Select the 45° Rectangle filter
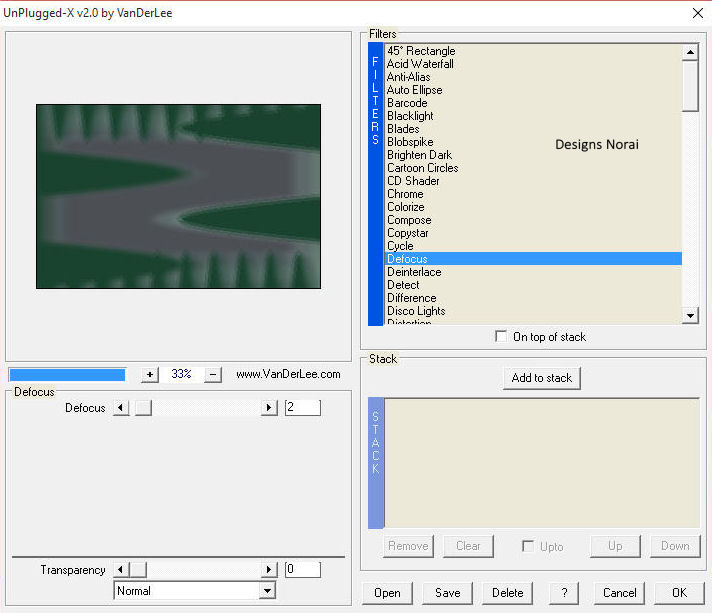The image size is (712, 613). (x=533, y=51)
